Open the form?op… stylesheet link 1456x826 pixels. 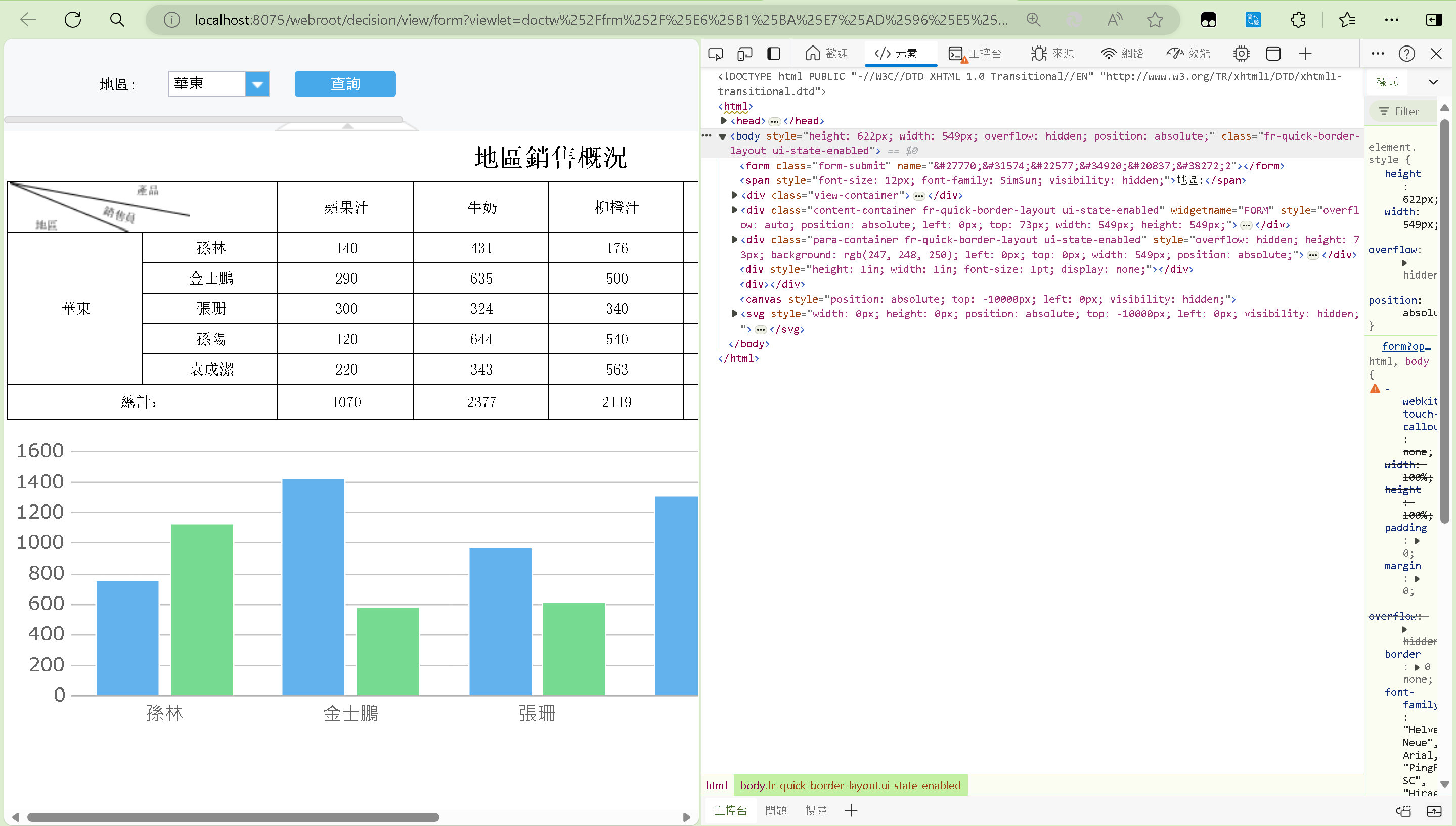tap(1406, 346)
